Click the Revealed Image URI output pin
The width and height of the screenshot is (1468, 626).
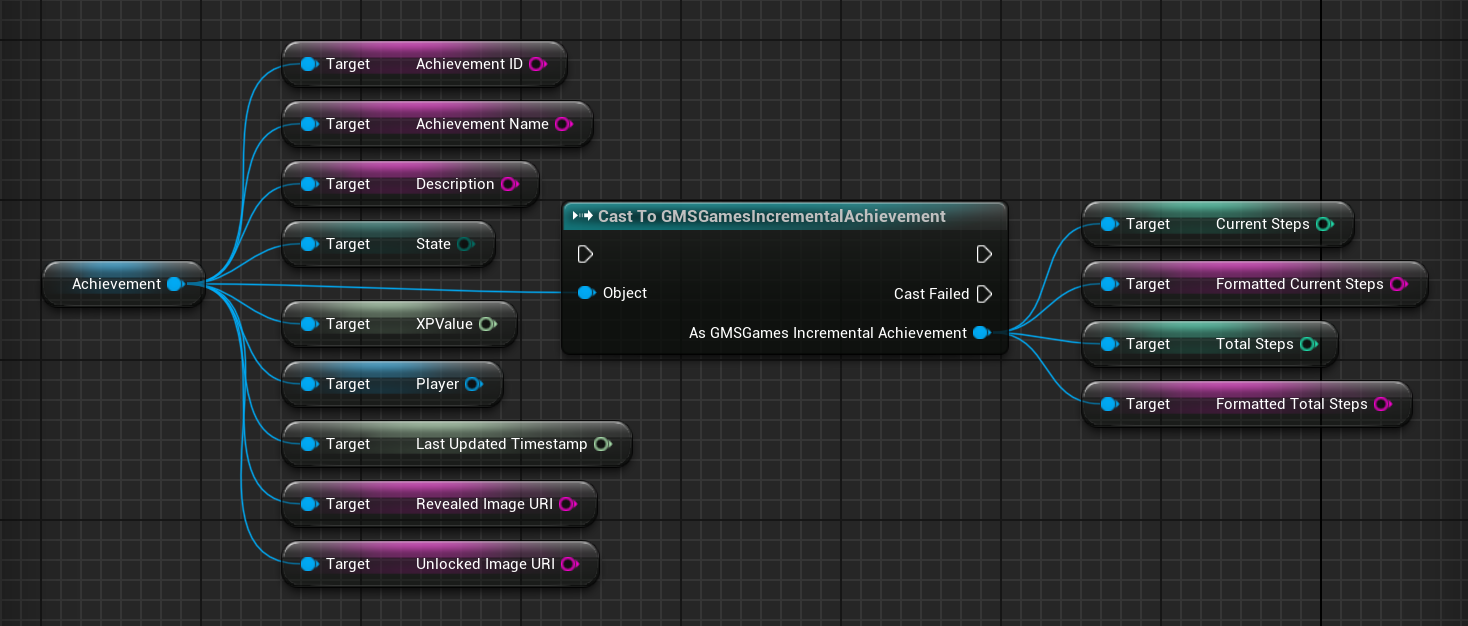pyautogui.click(x=567, y=504)
